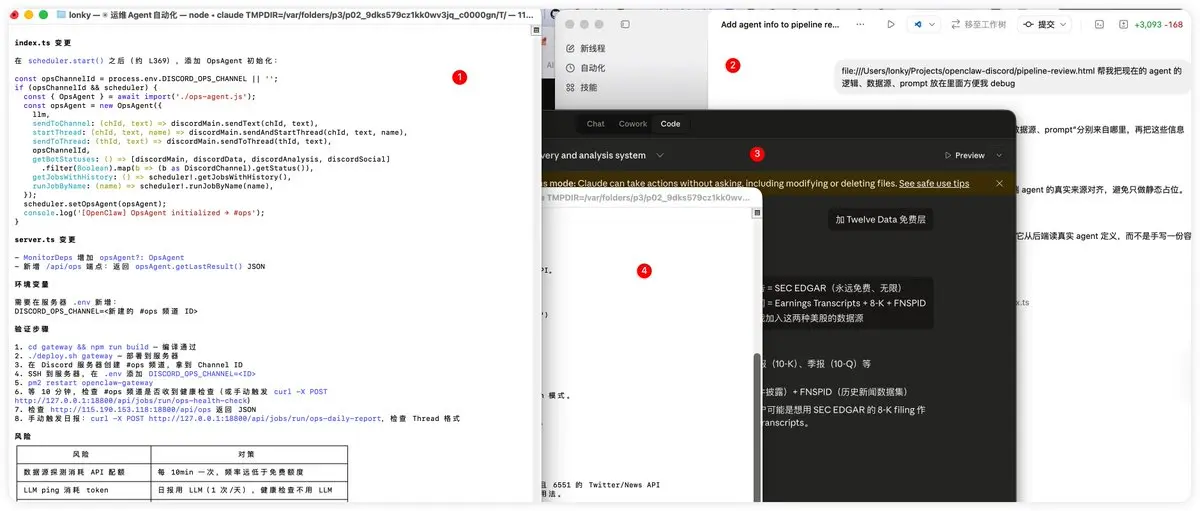Click the 验证步骤 heading

31,328
